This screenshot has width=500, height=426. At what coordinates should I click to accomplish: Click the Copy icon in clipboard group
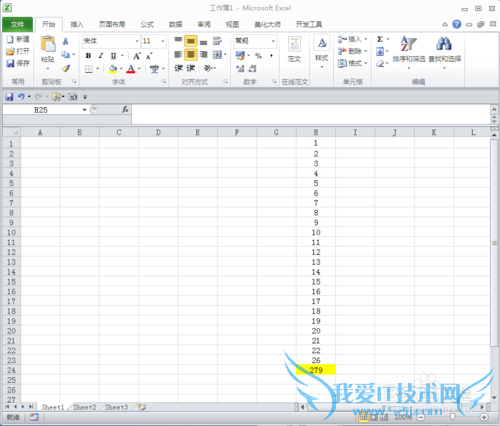coord(65,54)
